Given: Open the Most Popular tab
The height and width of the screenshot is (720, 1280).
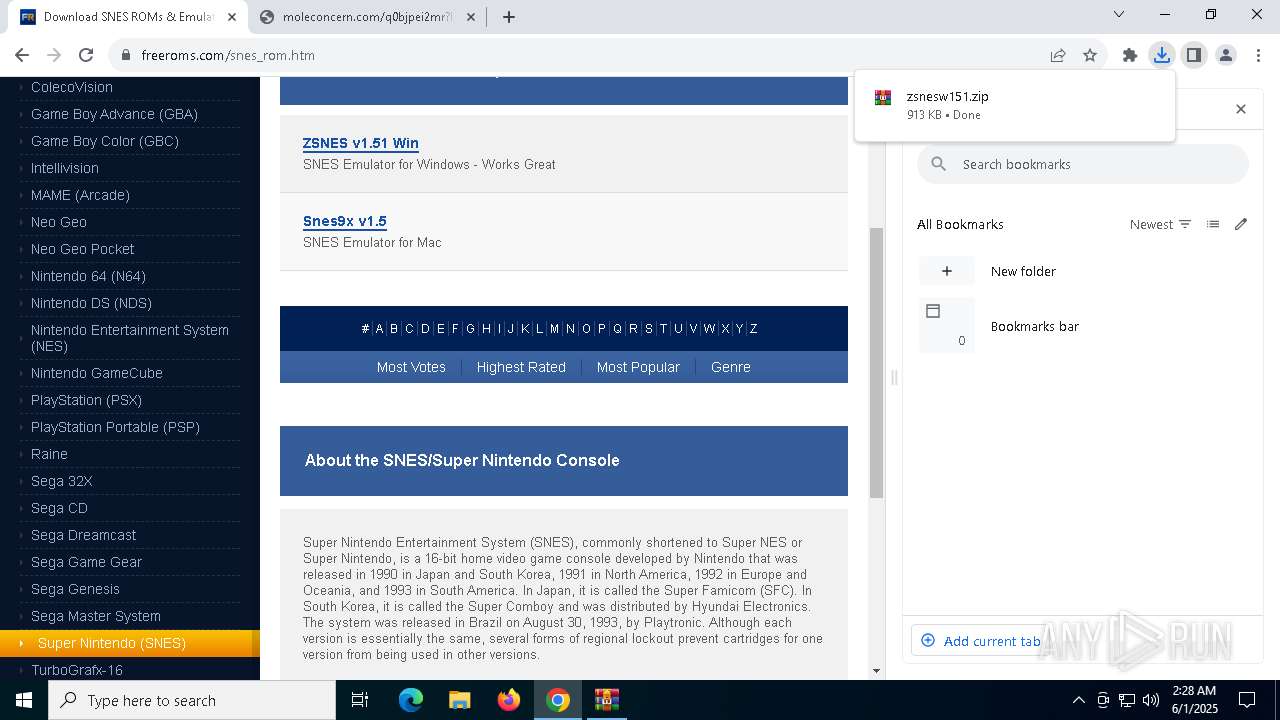Looking at the screenshot, I should (x=638, y=367).
